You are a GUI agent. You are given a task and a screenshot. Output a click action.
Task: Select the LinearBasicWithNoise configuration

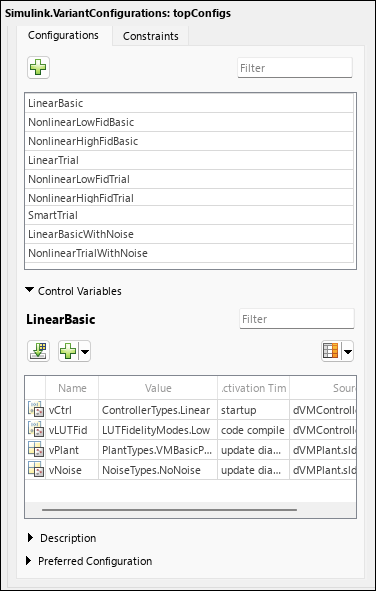point(189,234)
